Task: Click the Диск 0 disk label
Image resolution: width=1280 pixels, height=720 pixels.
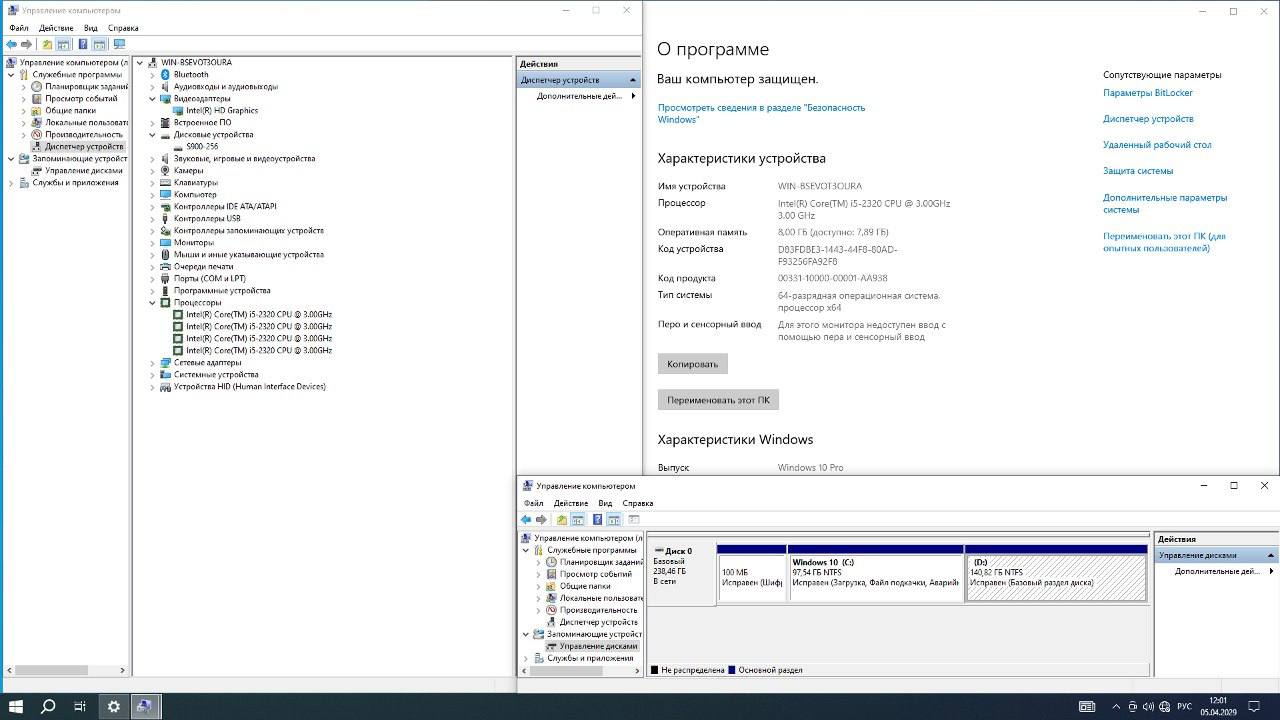Action: 678,551
